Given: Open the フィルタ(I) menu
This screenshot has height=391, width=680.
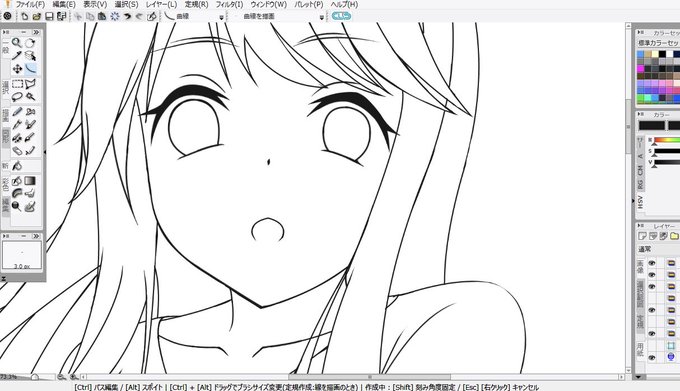Looking at the screenshot, I should tap(229, 4).
